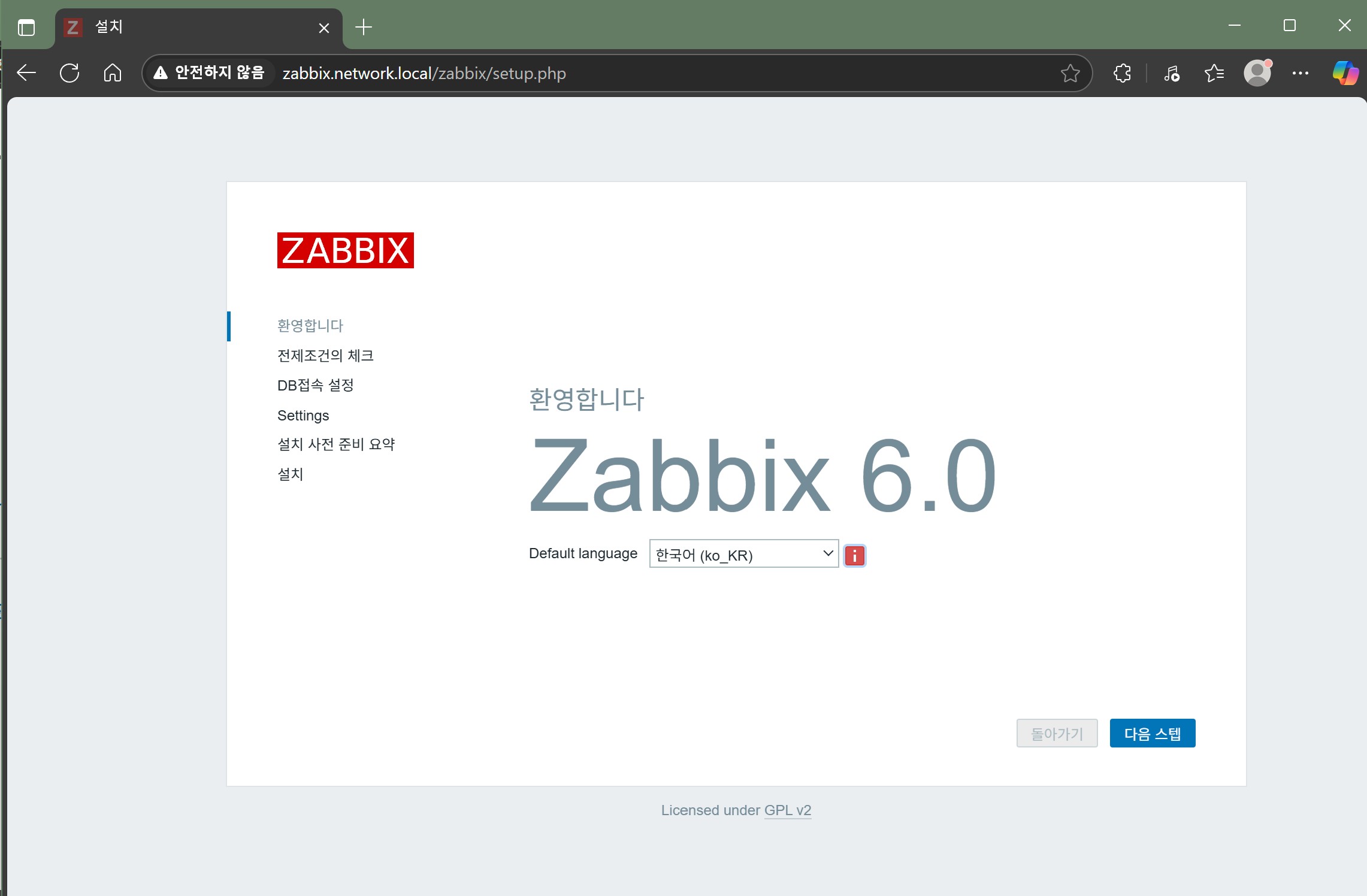
Task: Maximize the browser window
Action: (x=1290, y=25)
